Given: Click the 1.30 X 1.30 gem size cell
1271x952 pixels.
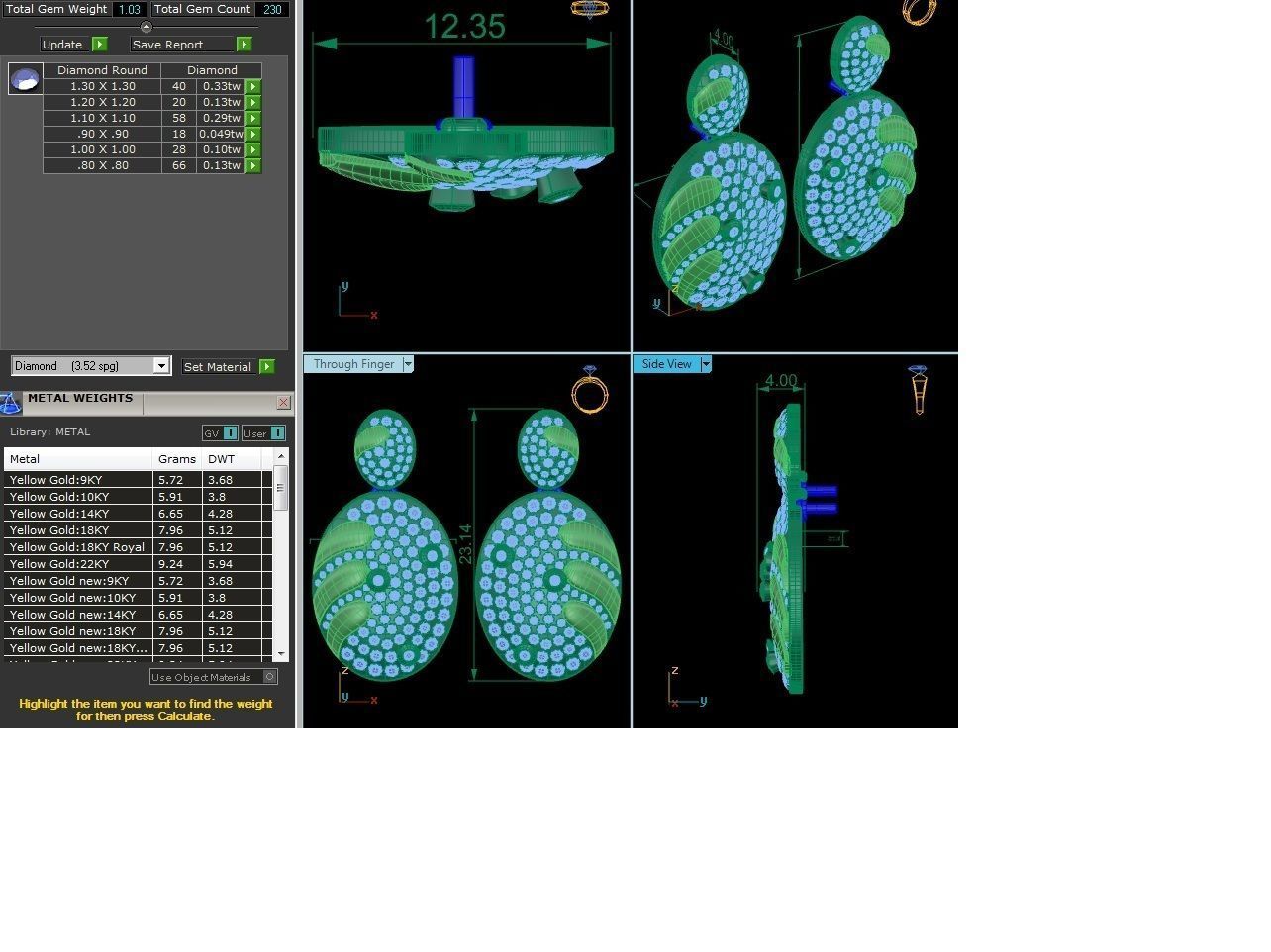Looking at the screenshot, I should [103, 87].
